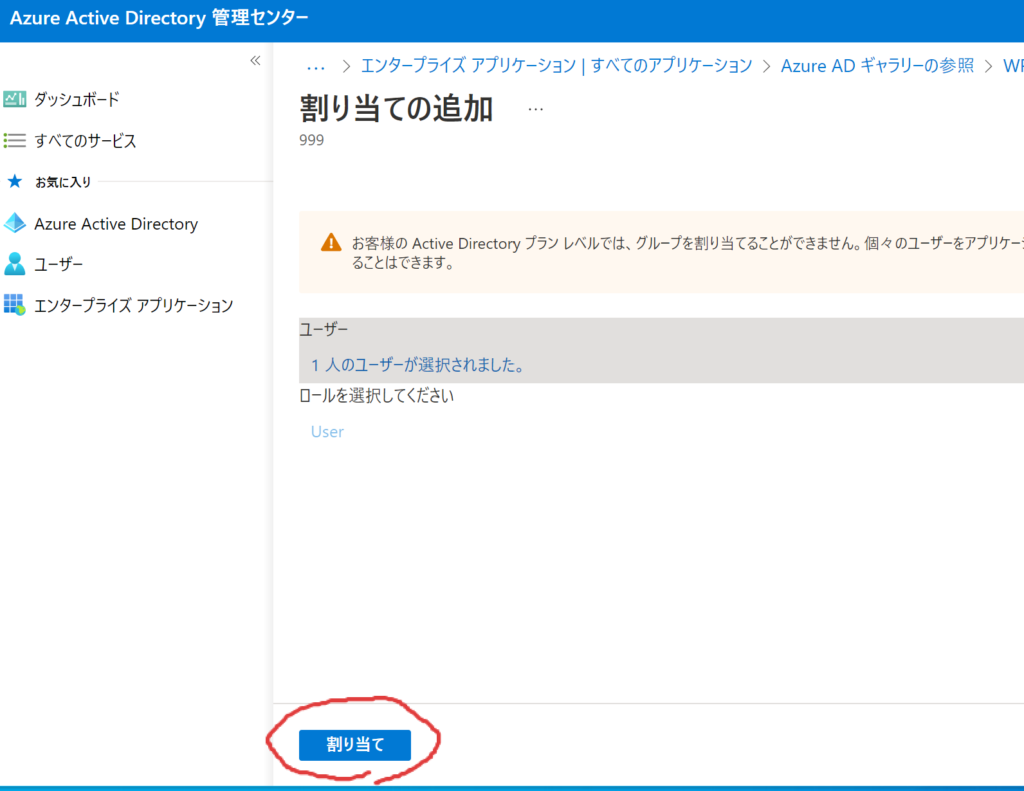Click the ロールを選択してください text

376,396
